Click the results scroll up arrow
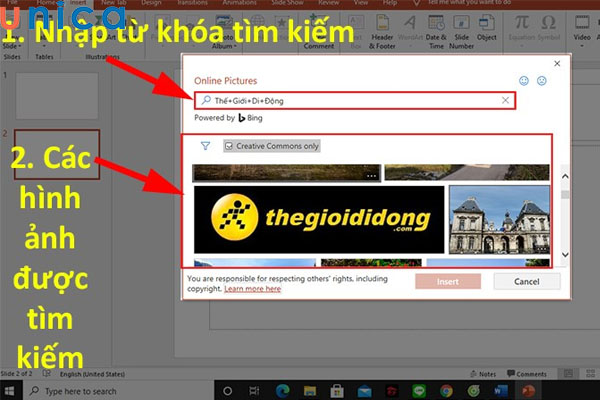Image resolution: width=600 pixels, height=400 pixels. 565,176
